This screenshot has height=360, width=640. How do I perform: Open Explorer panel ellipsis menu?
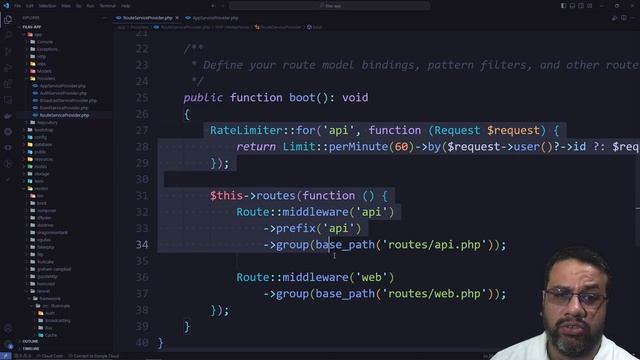click(x=105, y=18)
